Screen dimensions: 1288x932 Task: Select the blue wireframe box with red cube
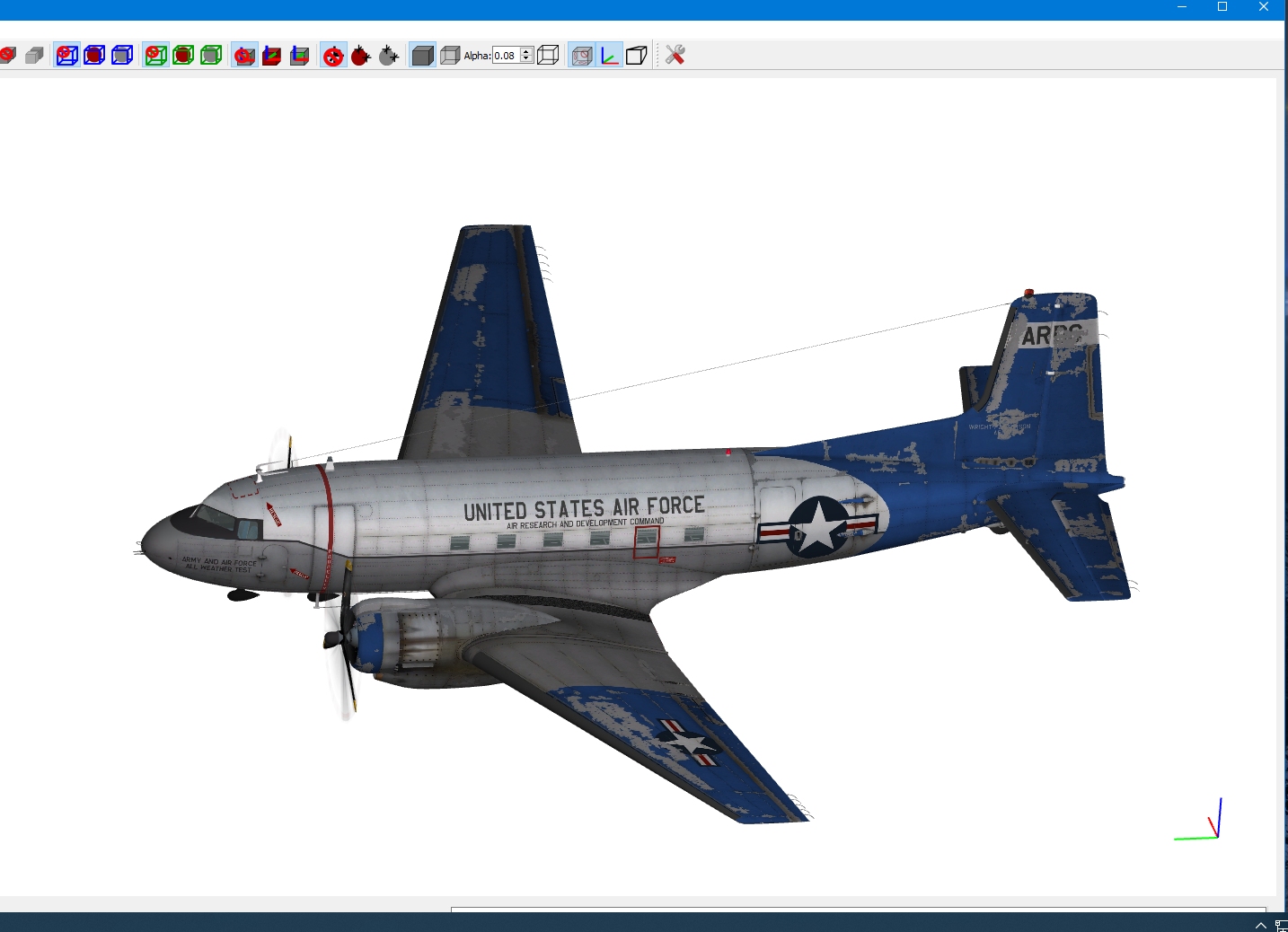[x=94, y=56]
